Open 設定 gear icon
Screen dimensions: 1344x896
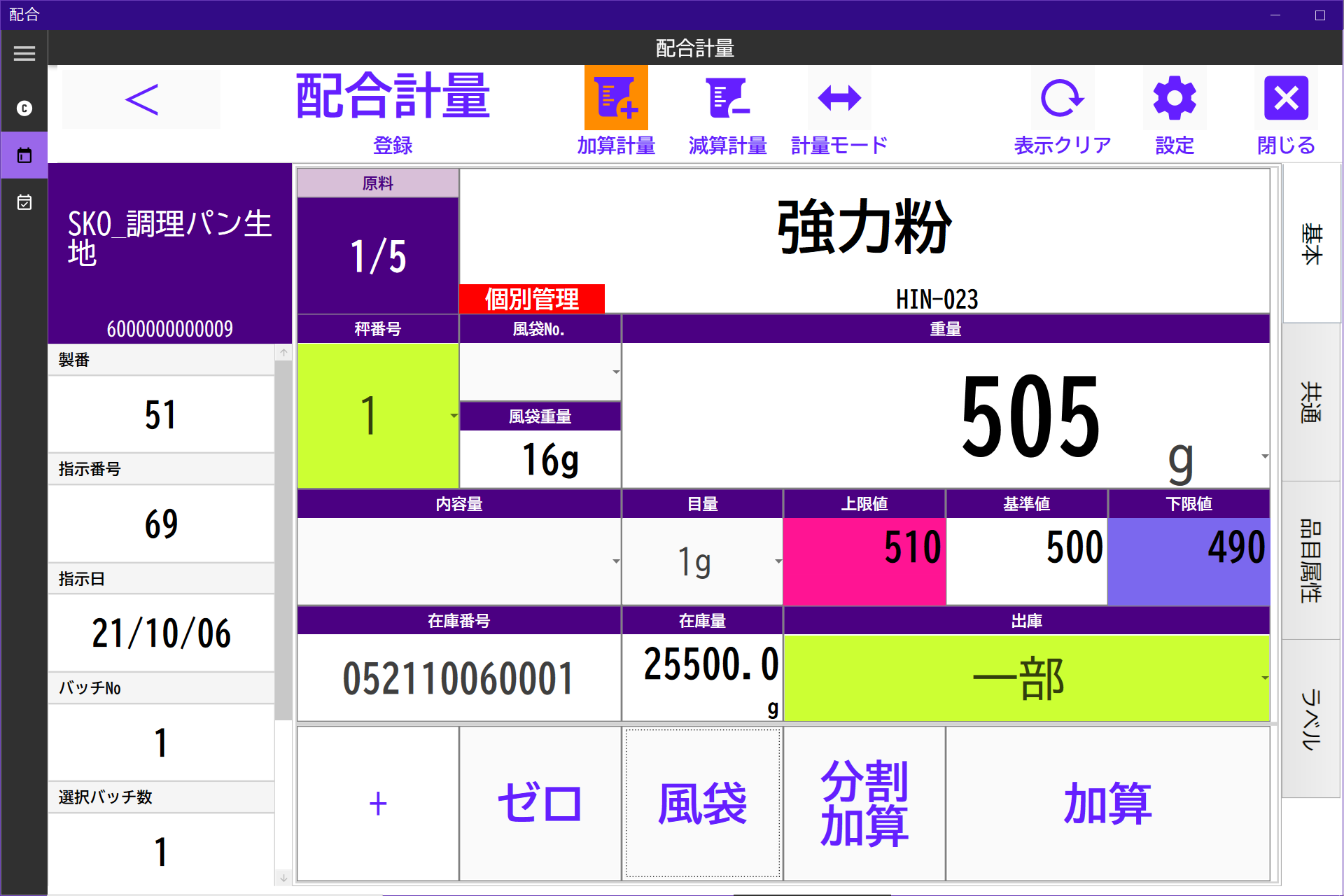click(x=1174, y=99)
